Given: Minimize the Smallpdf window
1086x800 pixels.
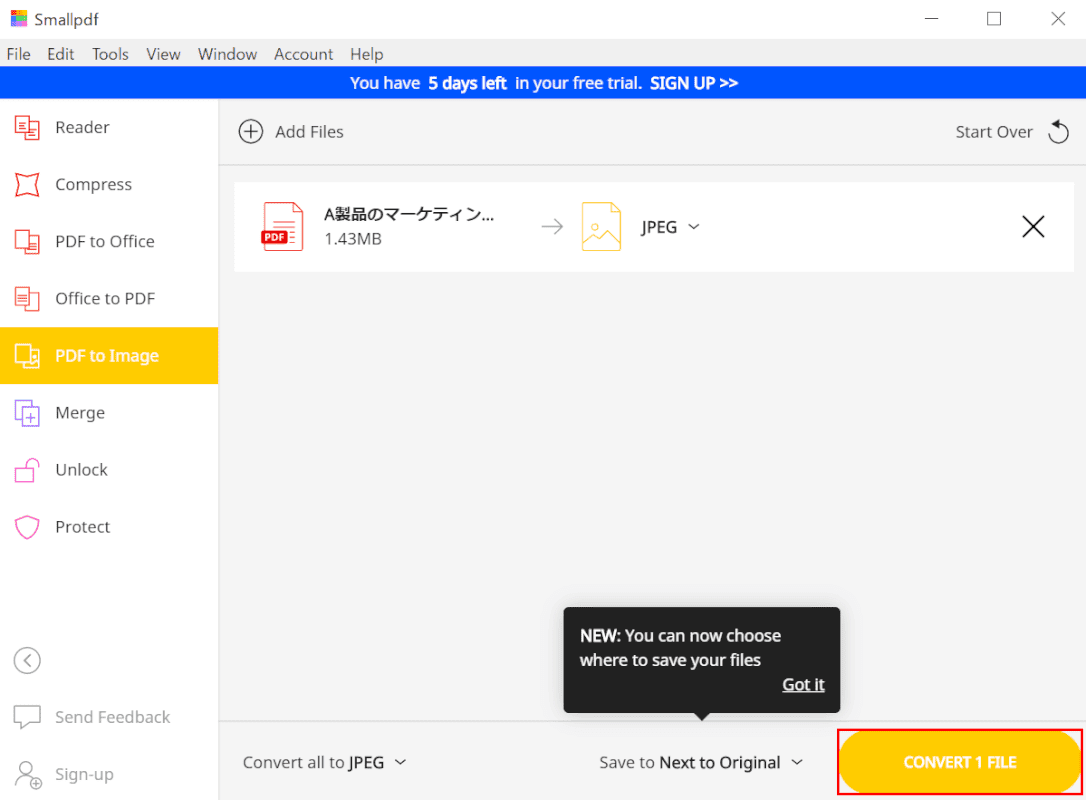Looking at the screenshot, I should [x=932, y=19].
